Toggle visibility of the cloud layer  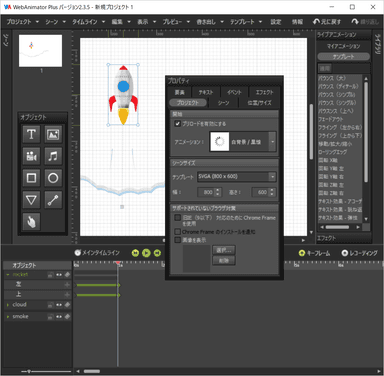point(59,305)
